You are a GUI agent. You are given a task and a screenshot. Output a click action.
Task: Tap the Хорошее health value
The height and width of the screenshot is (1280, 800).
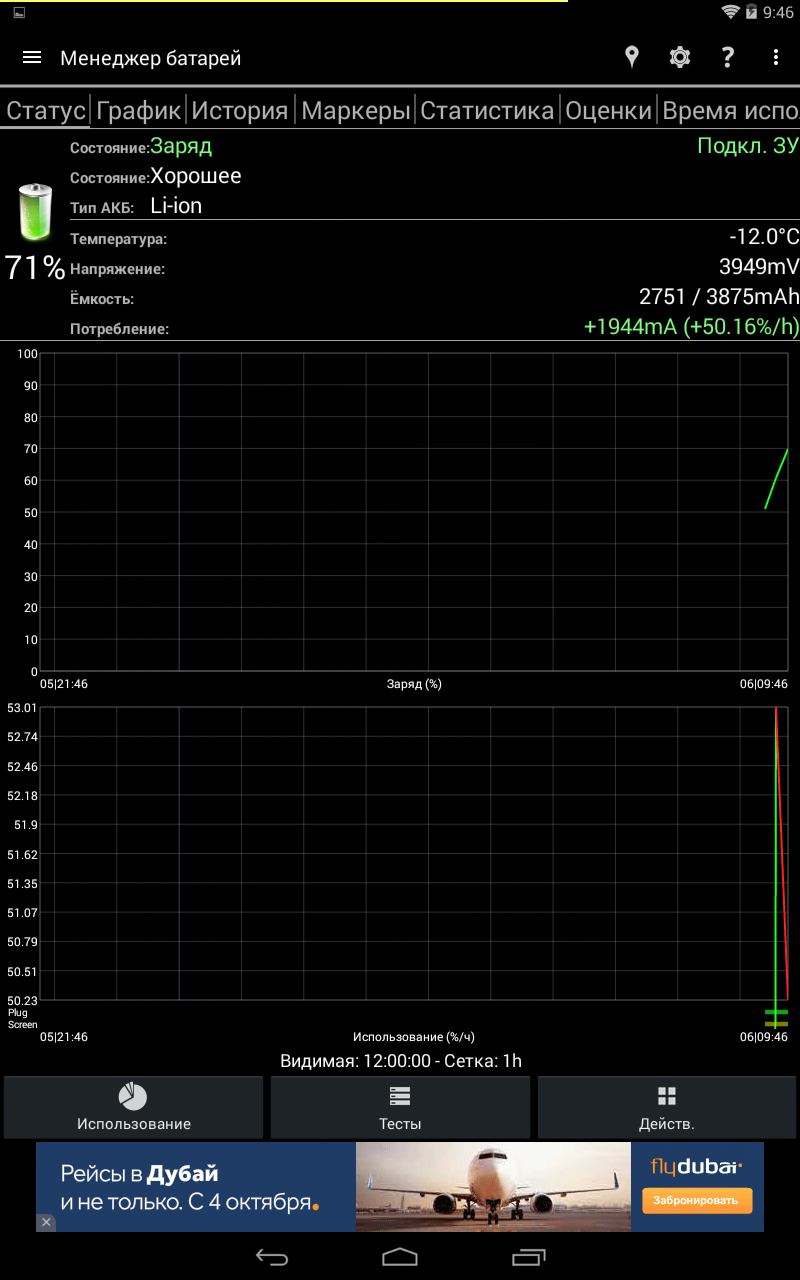[196, 176]
